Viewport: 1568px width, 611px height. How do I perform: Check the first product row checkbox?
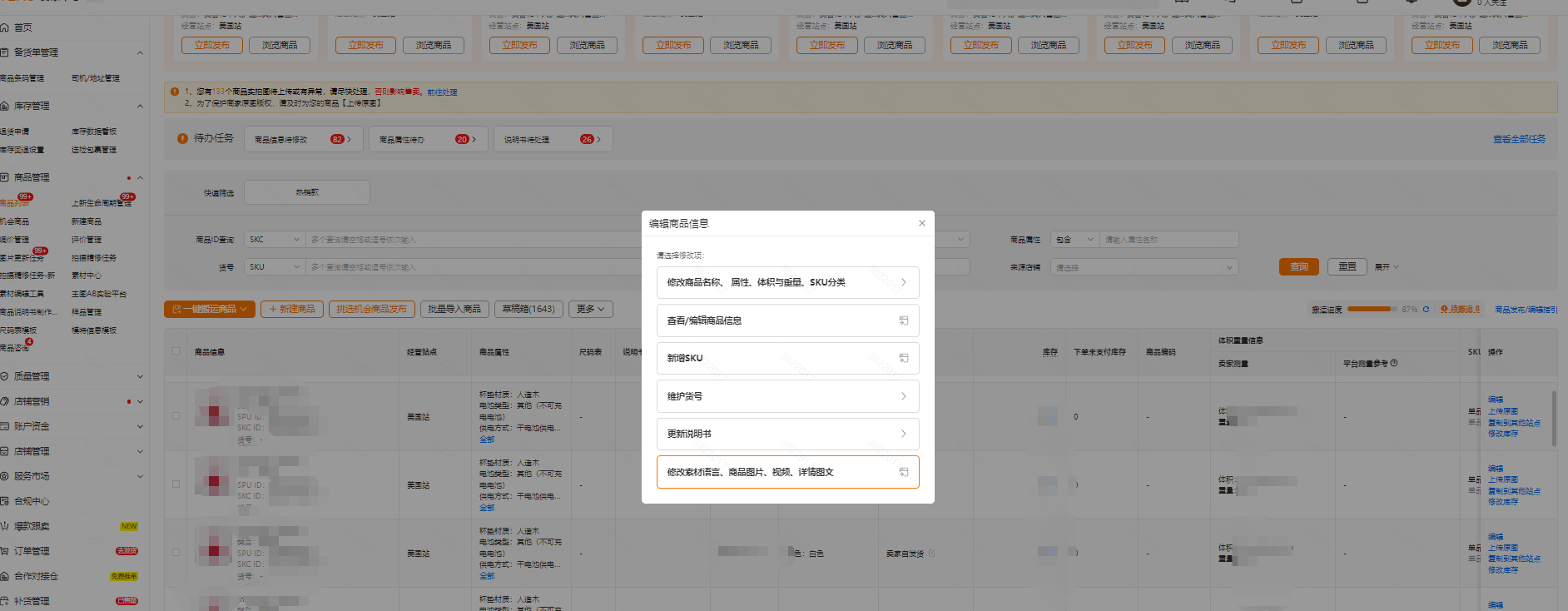176,416
